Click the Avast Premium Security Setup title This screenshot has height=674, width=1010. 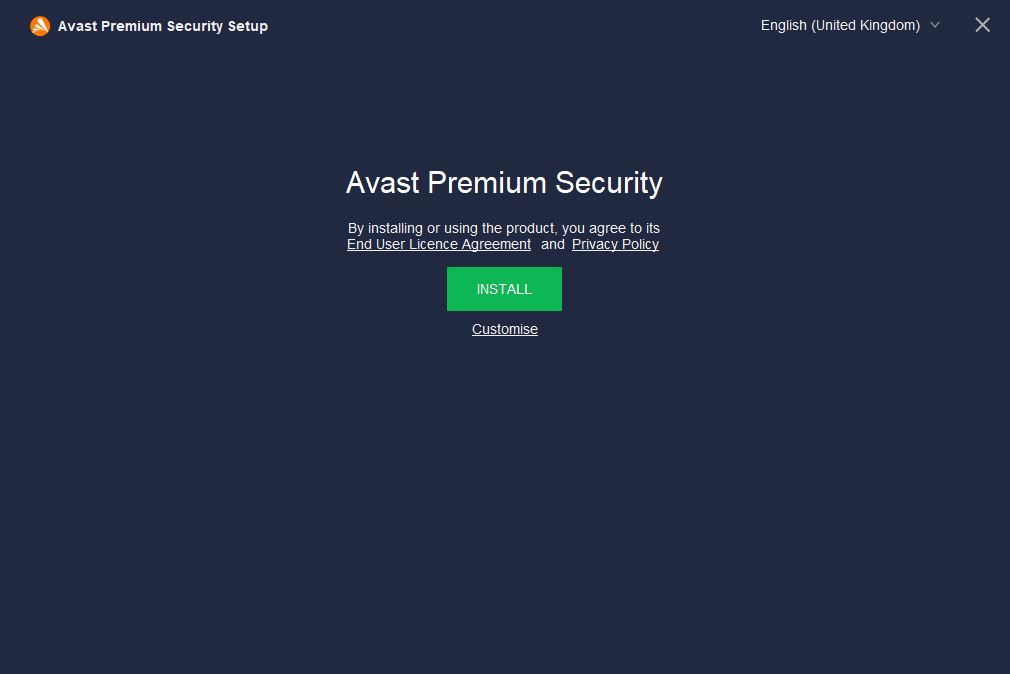(163, 26)
